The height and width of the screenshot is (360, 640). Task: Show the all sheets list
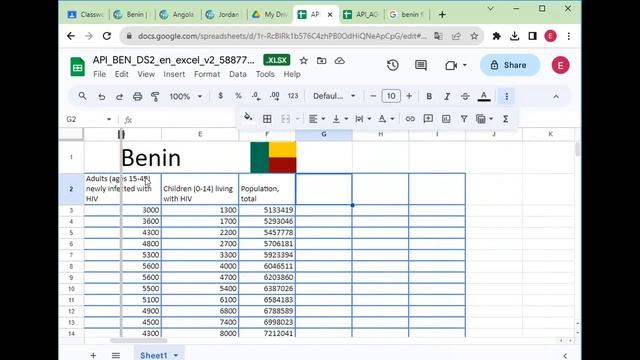pyautogui.click(x=116, y=355)
